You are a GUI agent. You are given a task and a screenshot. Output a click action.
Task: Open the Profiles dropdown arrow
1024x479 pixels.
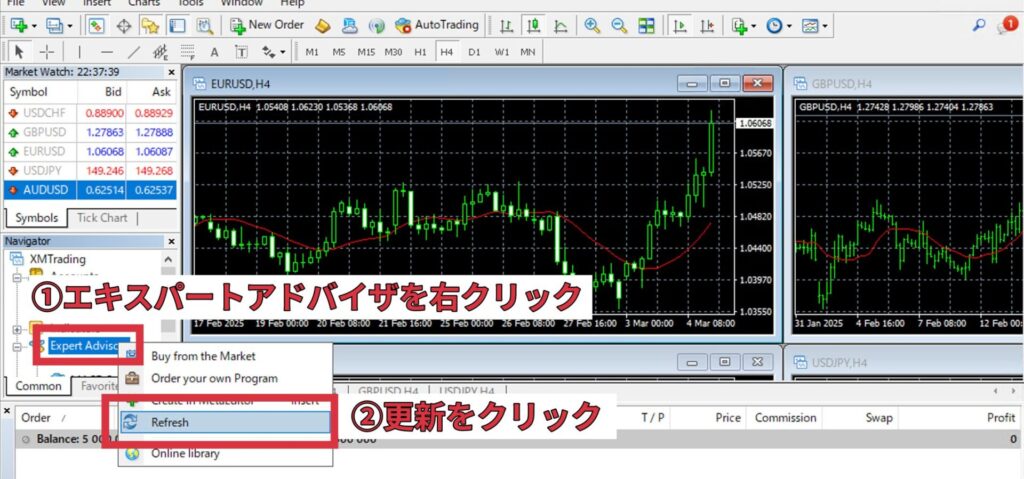(69, 26)
